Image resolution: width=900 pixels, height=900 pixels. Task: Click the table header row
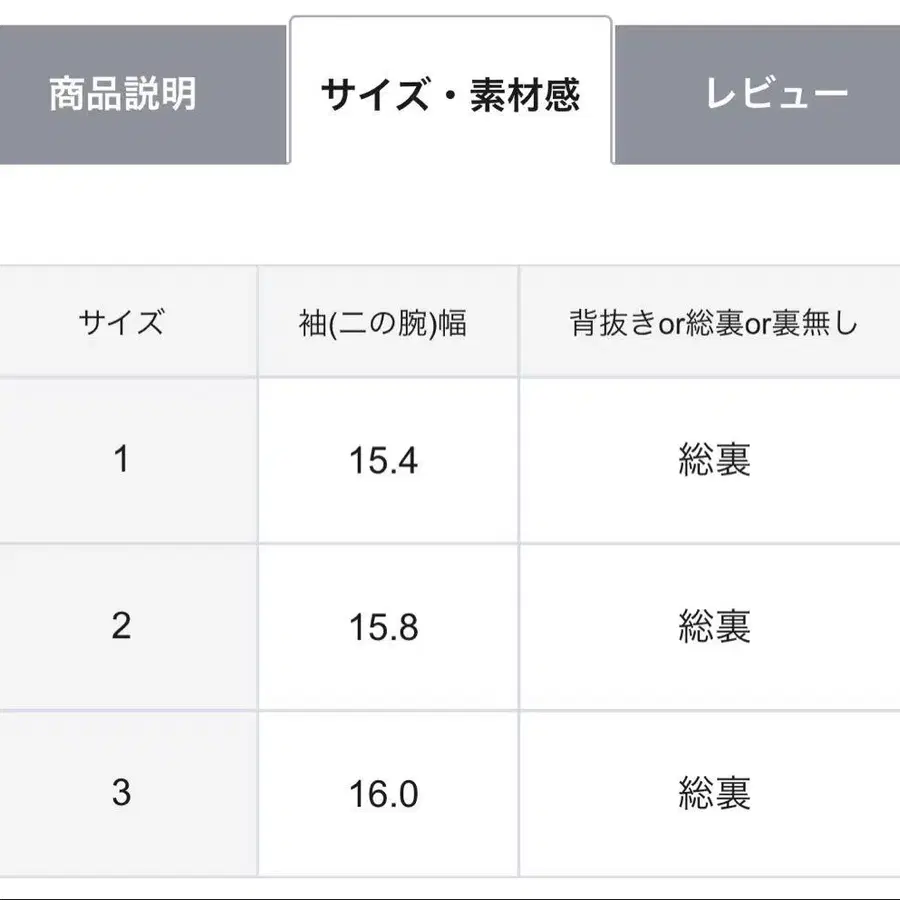coord(450,320)
